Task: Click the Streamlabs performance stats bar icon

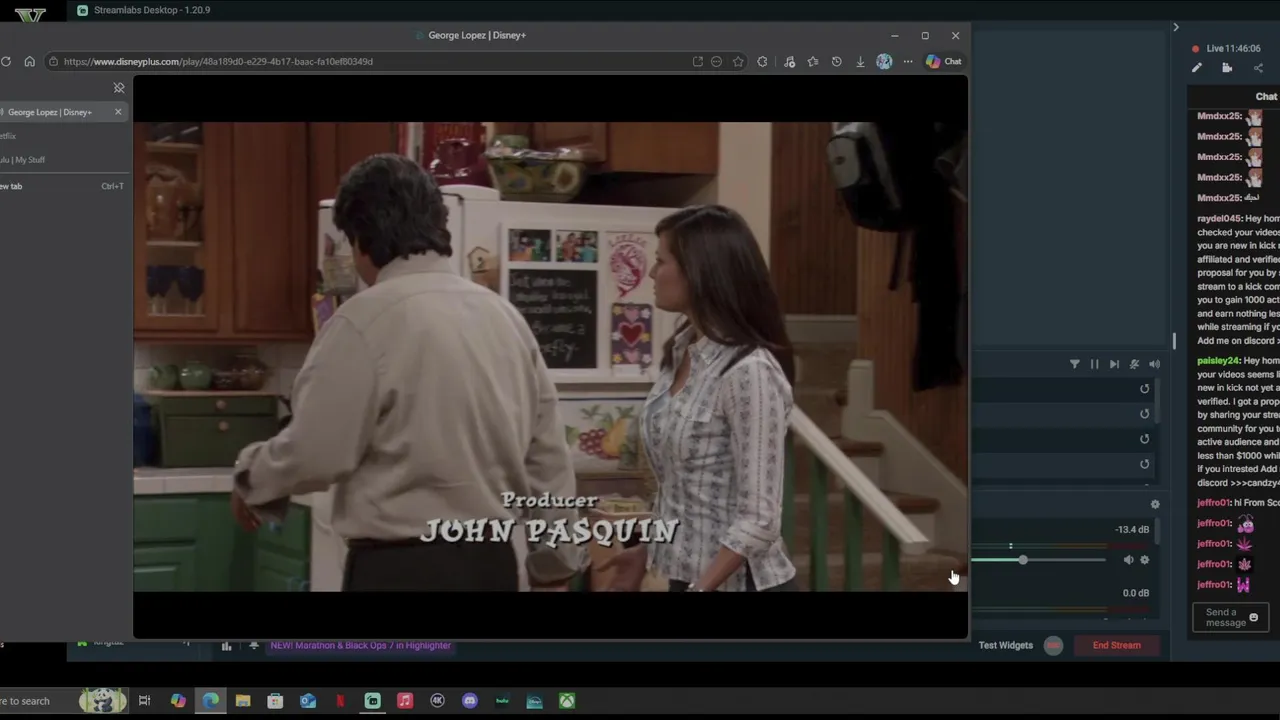Action: (226, 646)
